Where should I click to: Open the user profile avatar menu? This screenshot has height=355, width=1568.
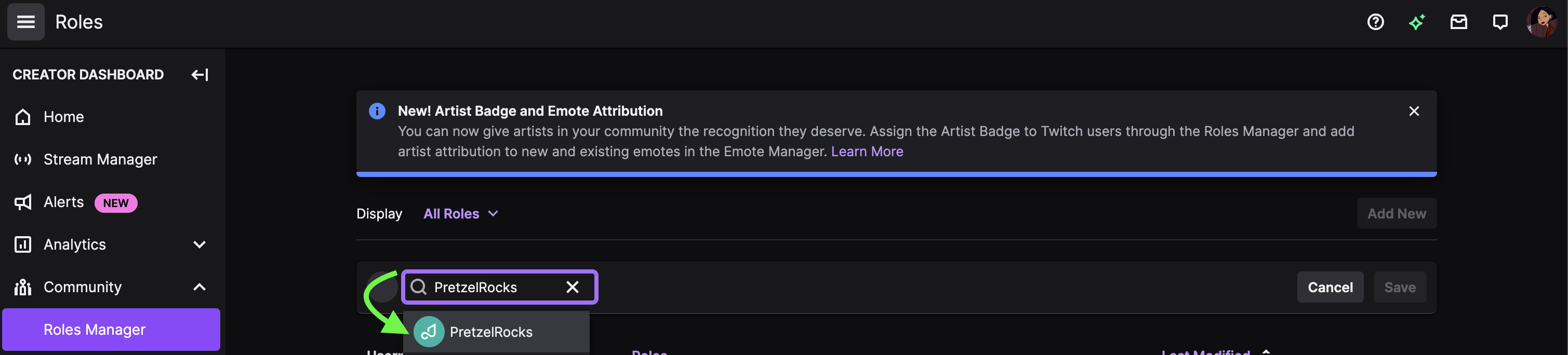click(1541, 22)
